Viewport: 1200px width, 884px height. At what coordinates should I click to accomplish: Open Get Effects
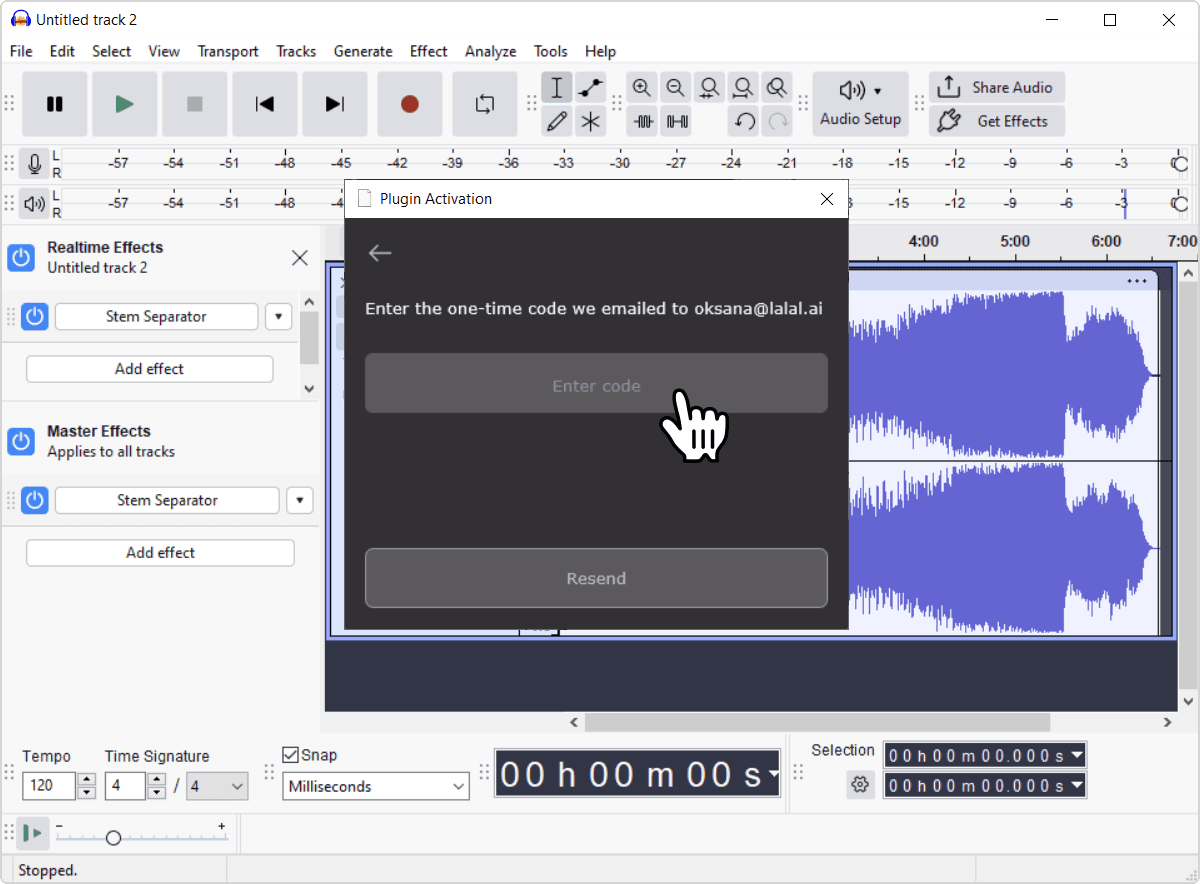click(997, 121)
